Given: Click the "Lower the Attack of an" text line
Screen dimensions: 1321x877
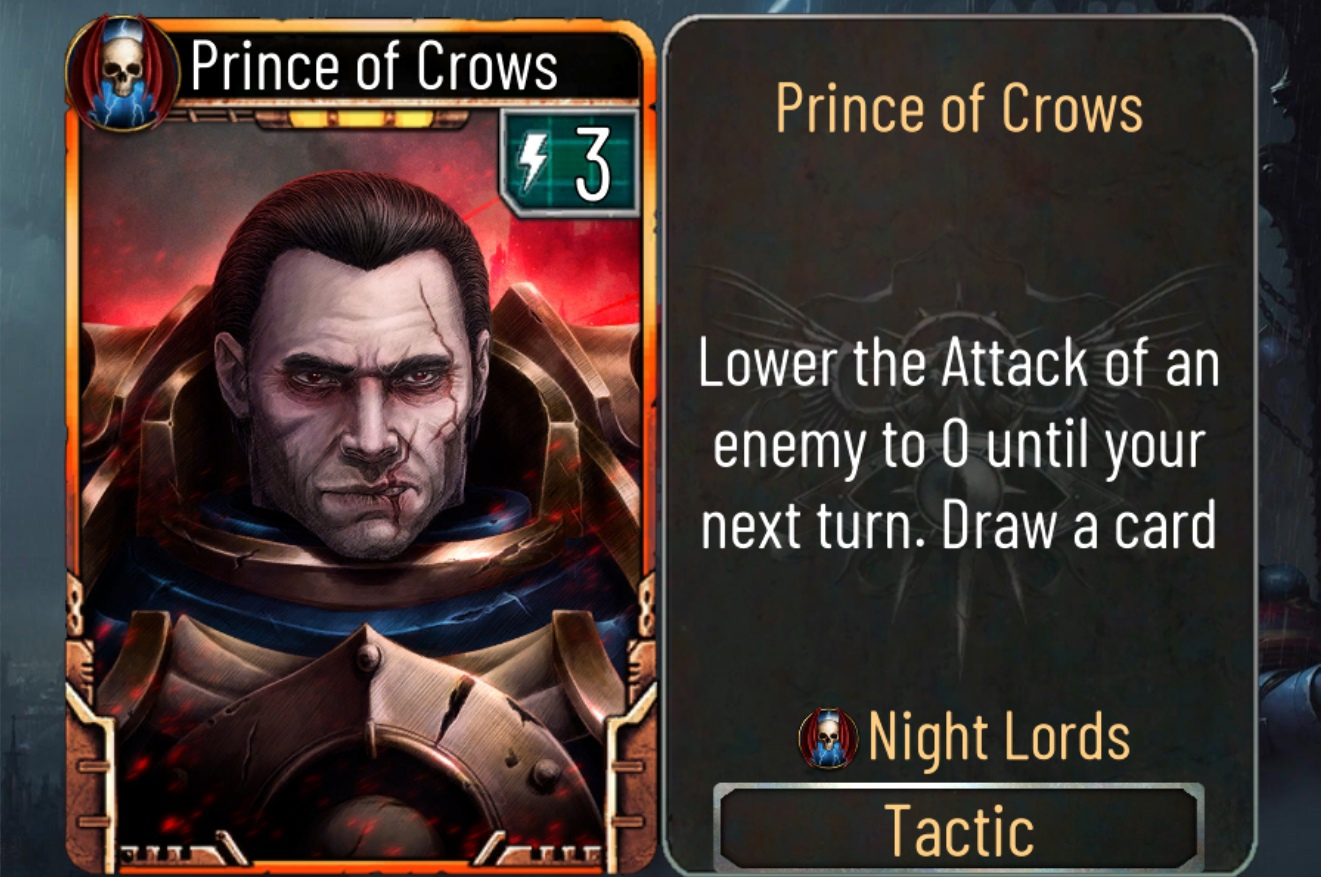Looking at the screenshot, I should [958, 364].
